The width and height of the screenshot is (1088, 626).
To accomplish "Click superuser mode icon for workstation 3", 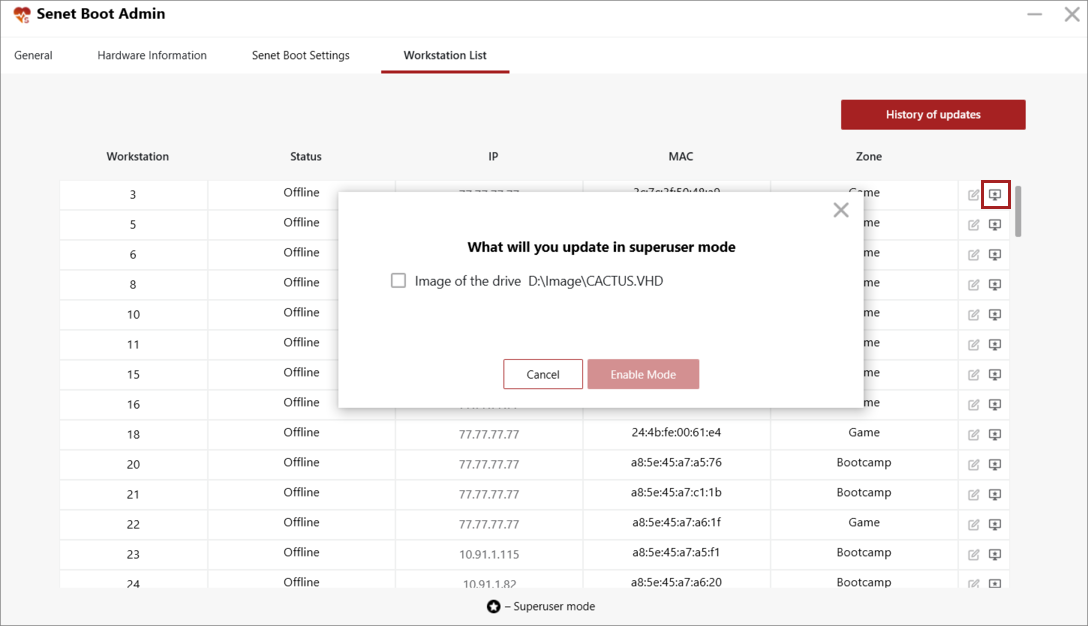I will coord(995,195).
